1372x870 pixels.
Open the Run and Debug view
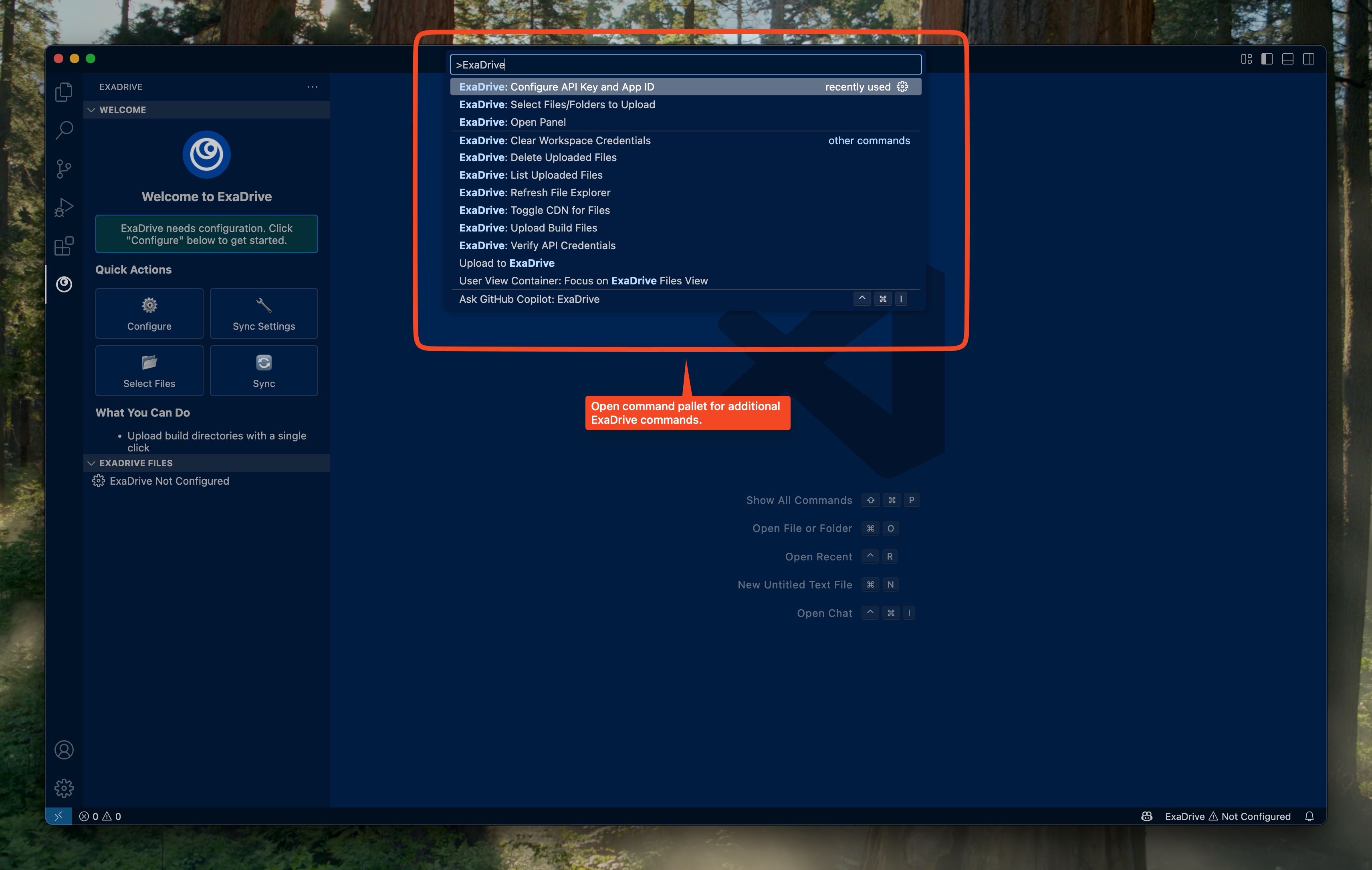tap(64, 207)
